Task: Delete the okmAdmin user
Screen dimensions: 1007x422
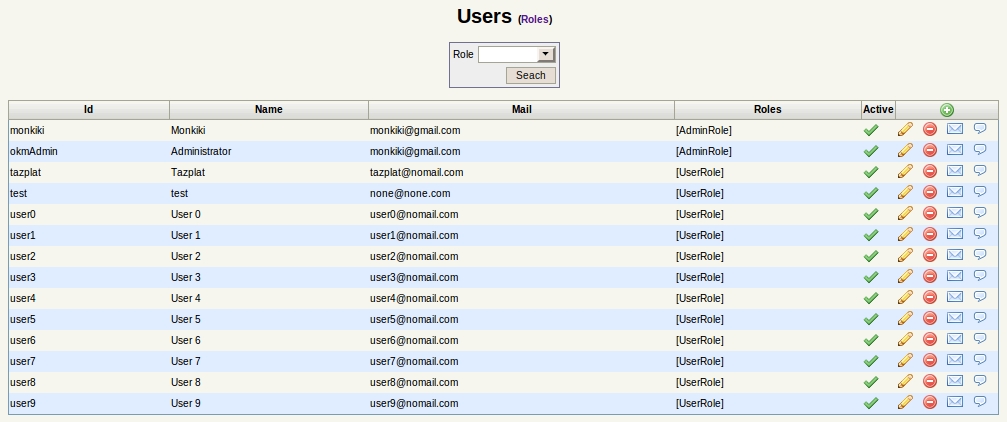Action: click(x=929, y=150)
